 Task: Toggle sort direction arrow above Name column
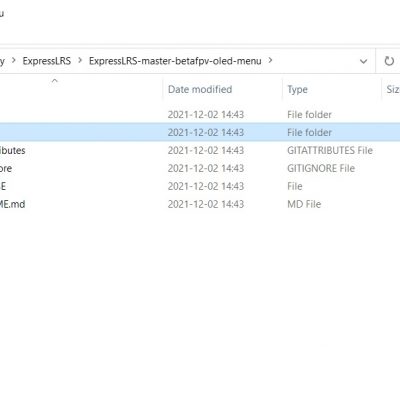[55, 81]
